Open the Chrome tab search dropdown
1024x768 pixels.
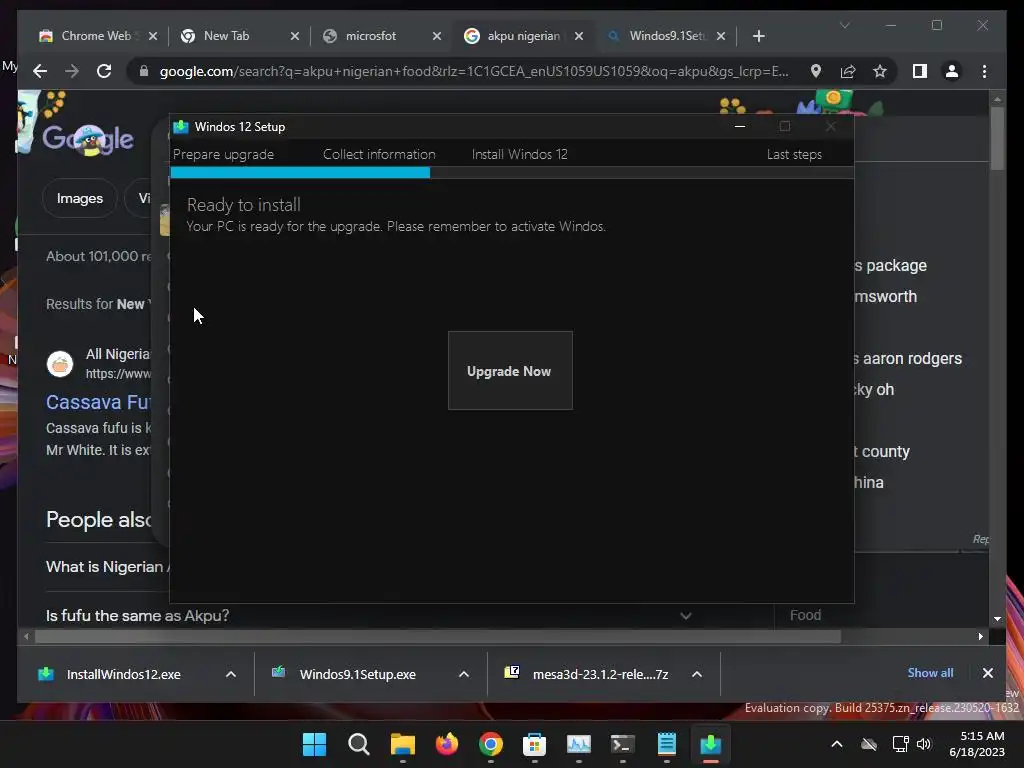[x=844, y=25]
